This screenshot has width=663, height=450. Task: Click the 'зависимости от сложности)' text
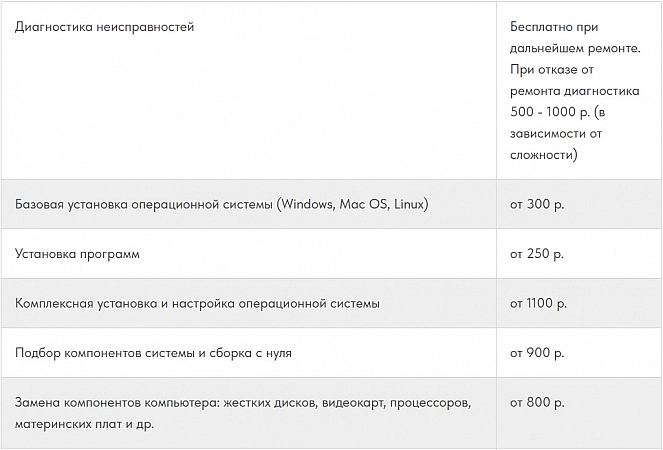[x=556, y=144]
